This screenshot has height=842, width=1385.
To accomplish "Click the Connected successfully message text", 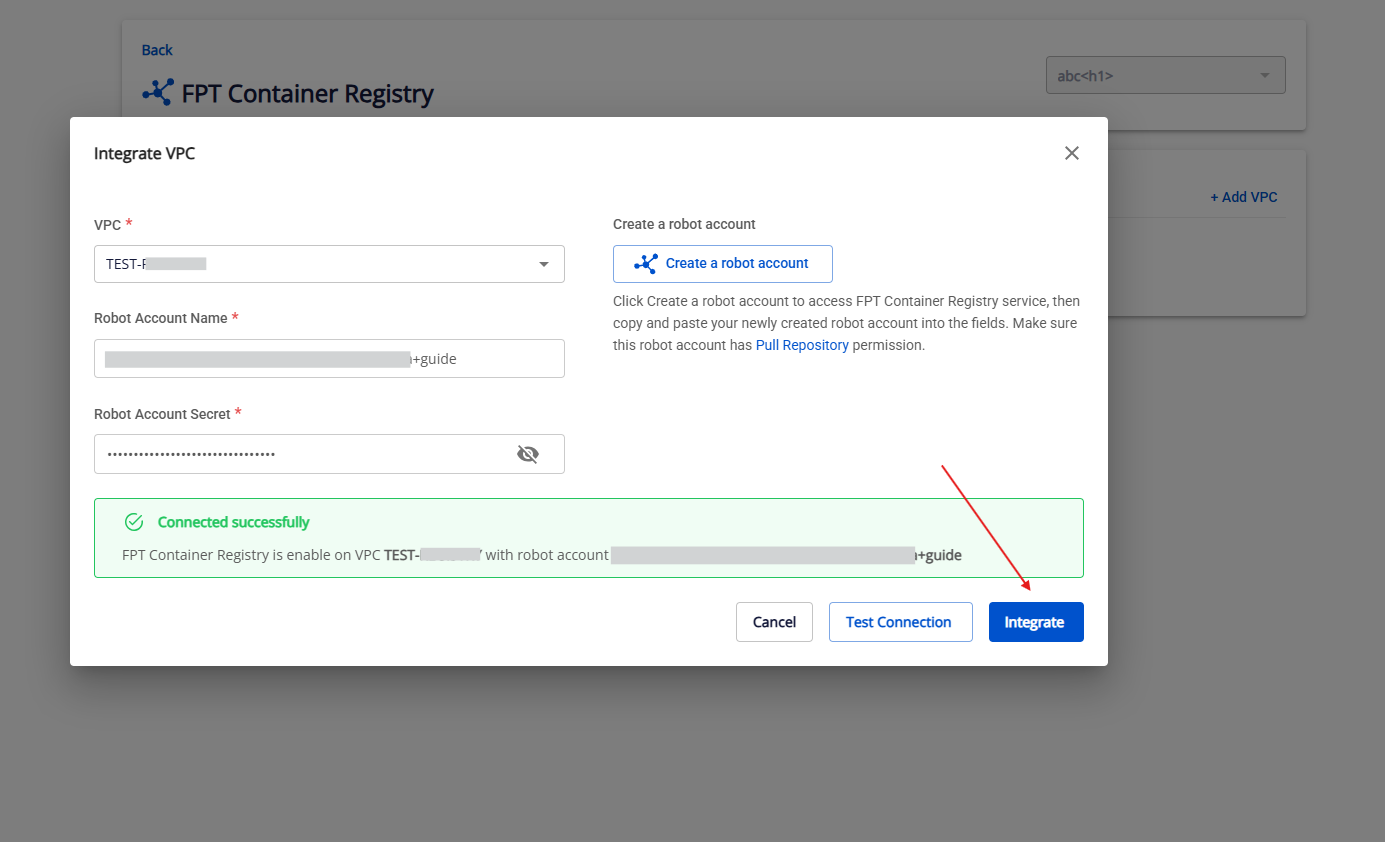I will point(234,522).
